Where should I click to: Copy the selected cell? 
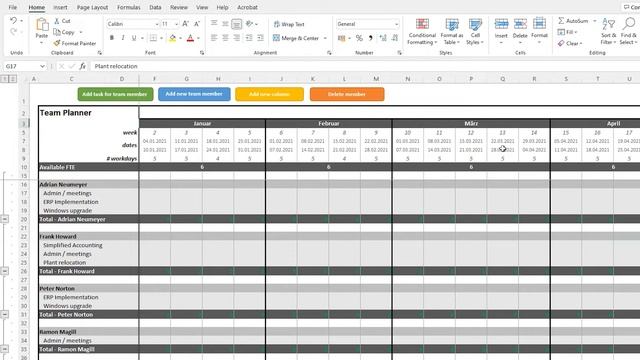64,32
